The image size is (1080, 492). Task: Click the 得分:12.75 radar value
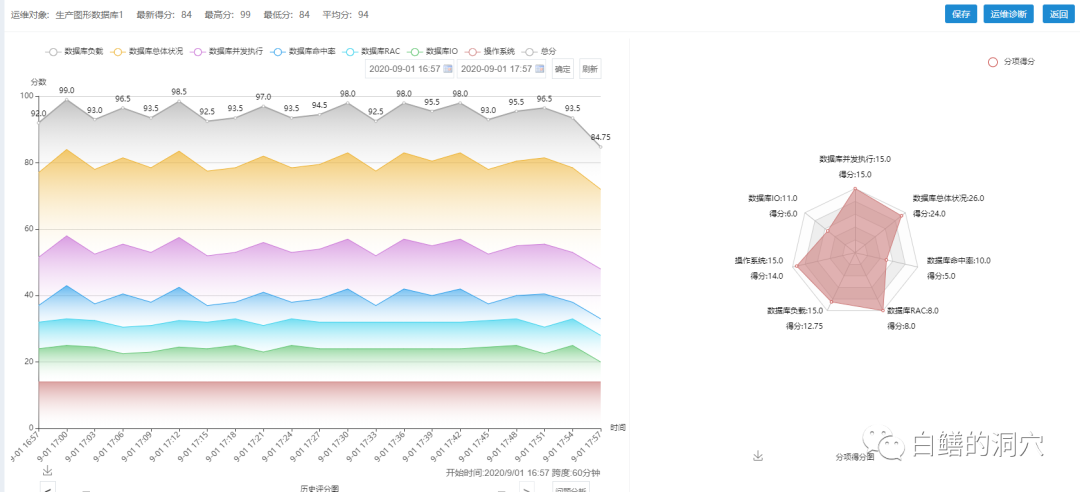[x=804, y=326]
